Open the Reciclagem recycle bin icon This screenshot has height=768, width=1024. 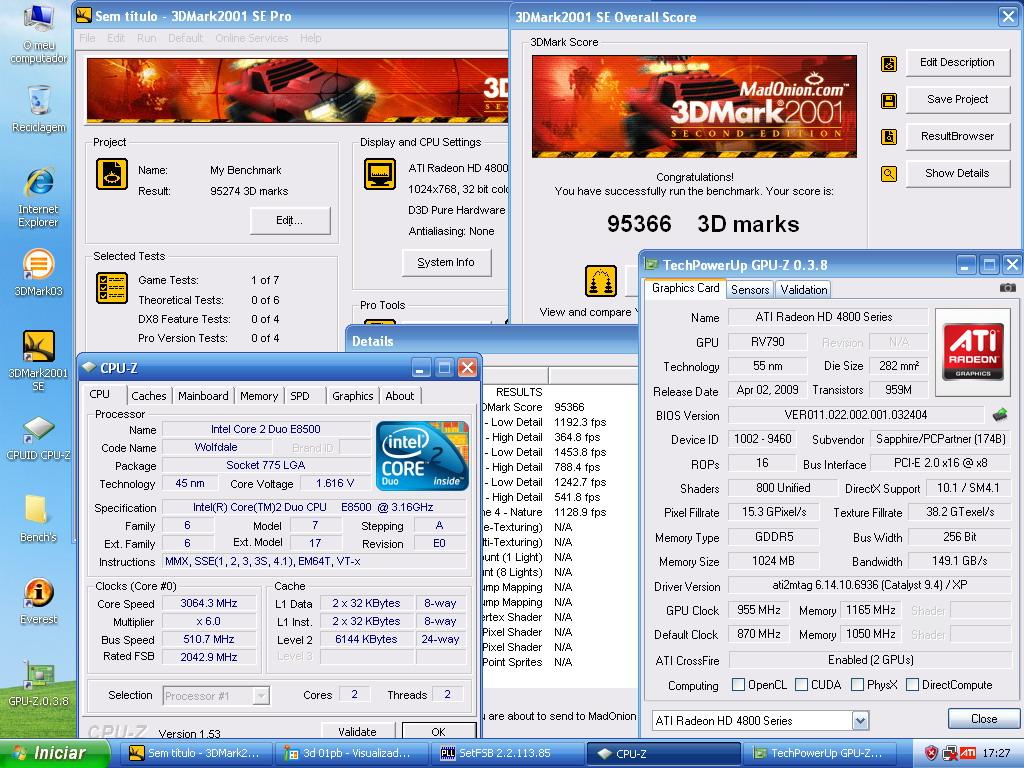[x=39, y=108]
